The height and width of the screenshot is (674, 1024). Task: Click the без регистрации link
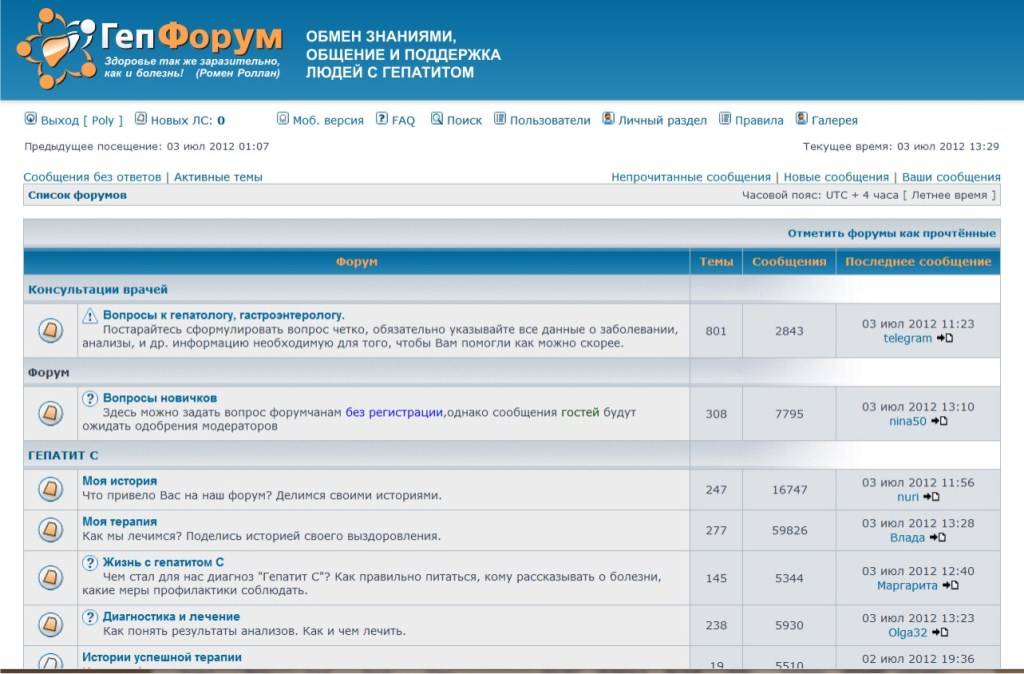(x=394, y=412)
